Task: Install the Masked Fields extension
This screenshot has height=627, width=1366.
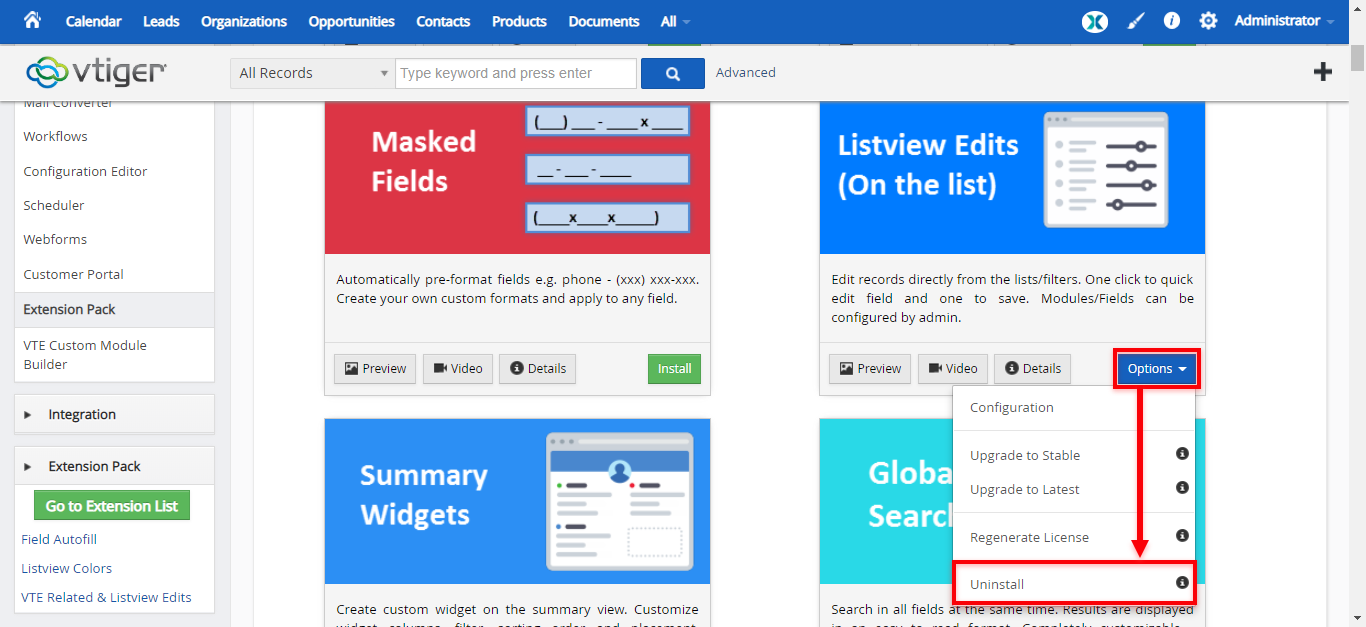Action: (x=674, y=369)
